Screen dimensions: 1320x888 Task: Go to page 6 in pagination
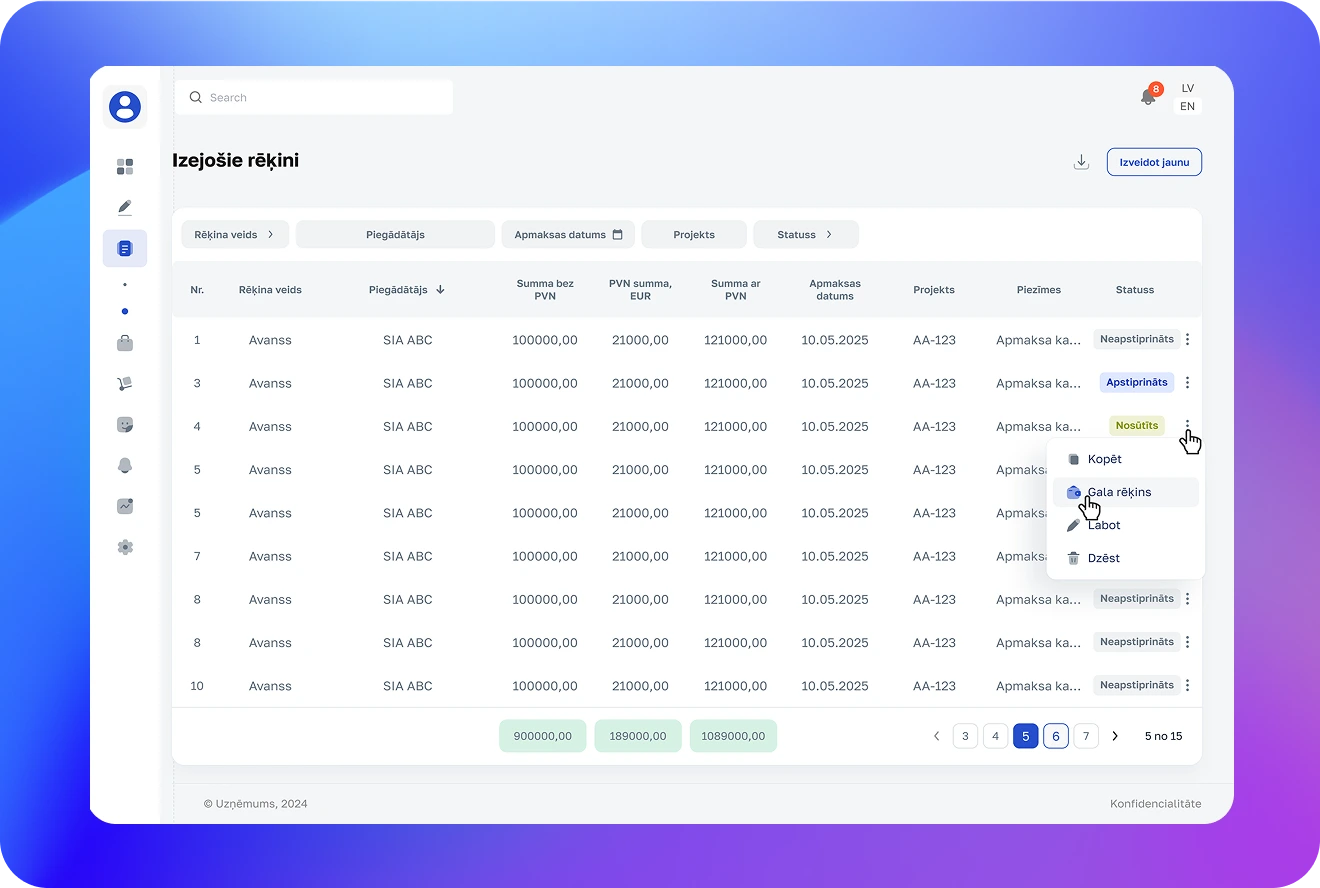1055,736
